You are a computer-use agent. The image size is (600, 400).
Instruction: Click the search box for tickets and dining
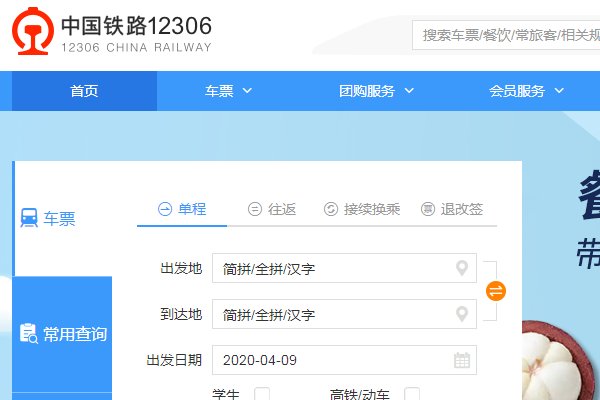pyautogui.click(x=506, y=35)
